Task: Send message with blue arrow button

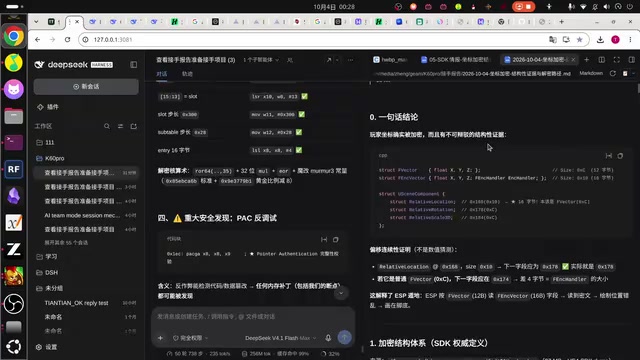Action: click(344, 337)
